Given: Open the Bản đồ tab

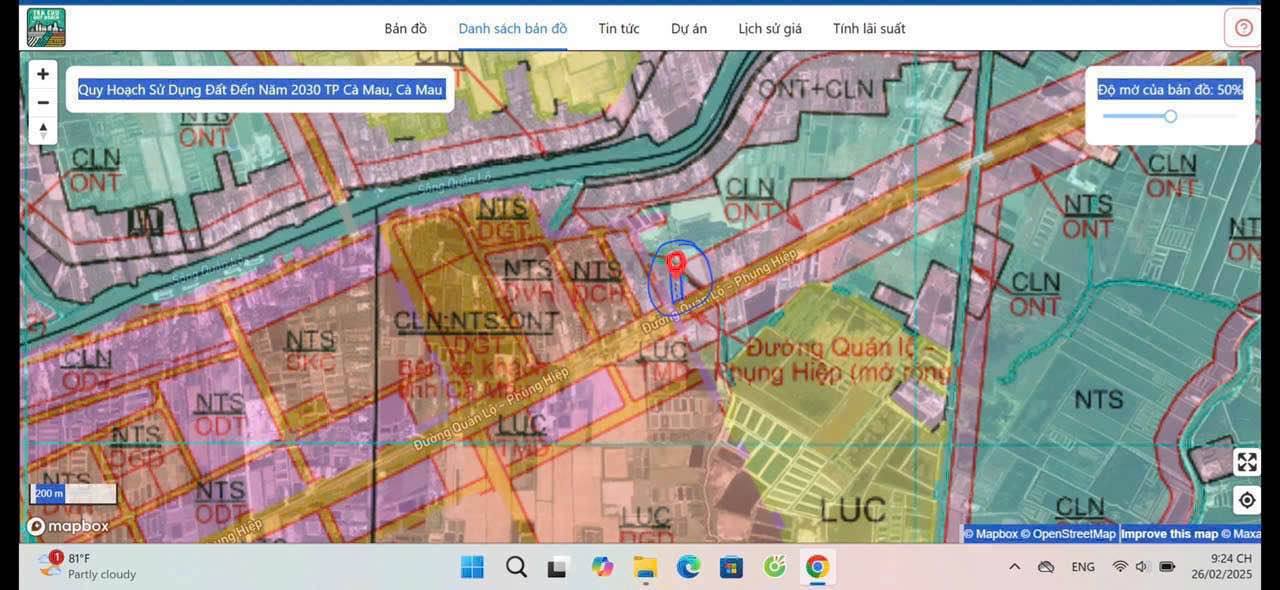Looking at the screenshot, I should tap(405, 29).
